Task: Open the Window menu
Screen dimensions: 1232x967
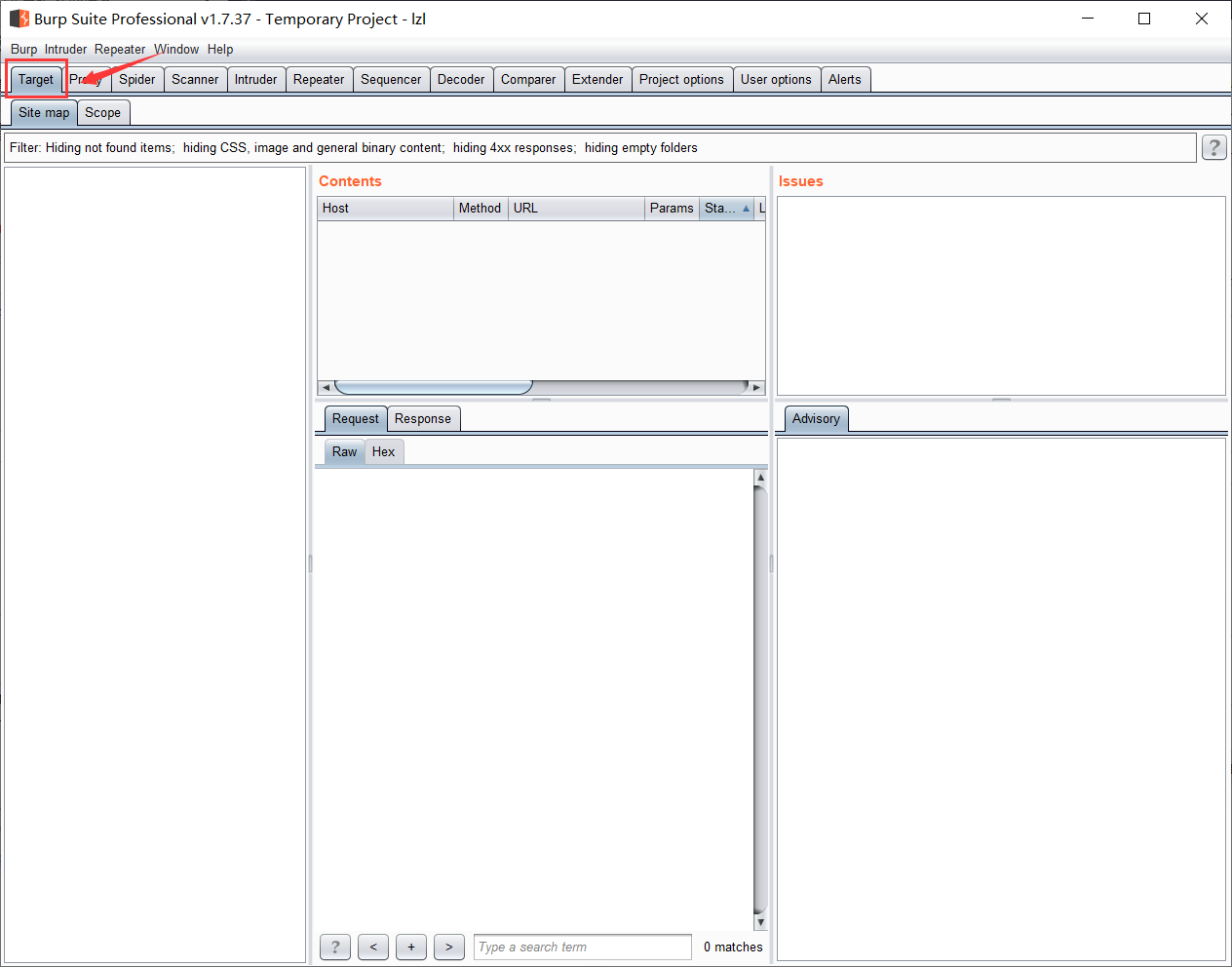Action: (176, 49)
